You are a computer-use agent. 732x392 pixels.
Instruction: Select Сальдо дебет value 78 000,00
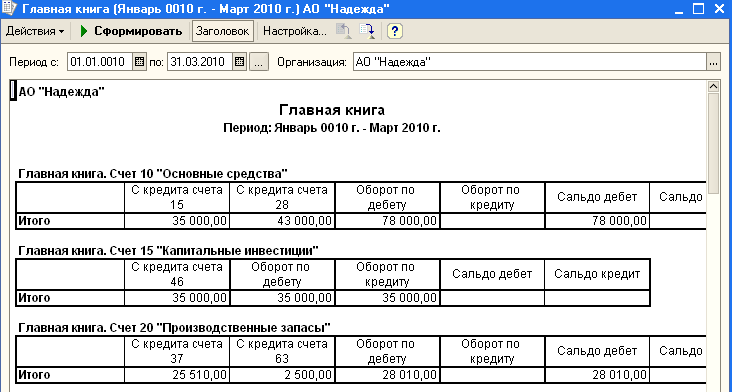tap(597, 221)
